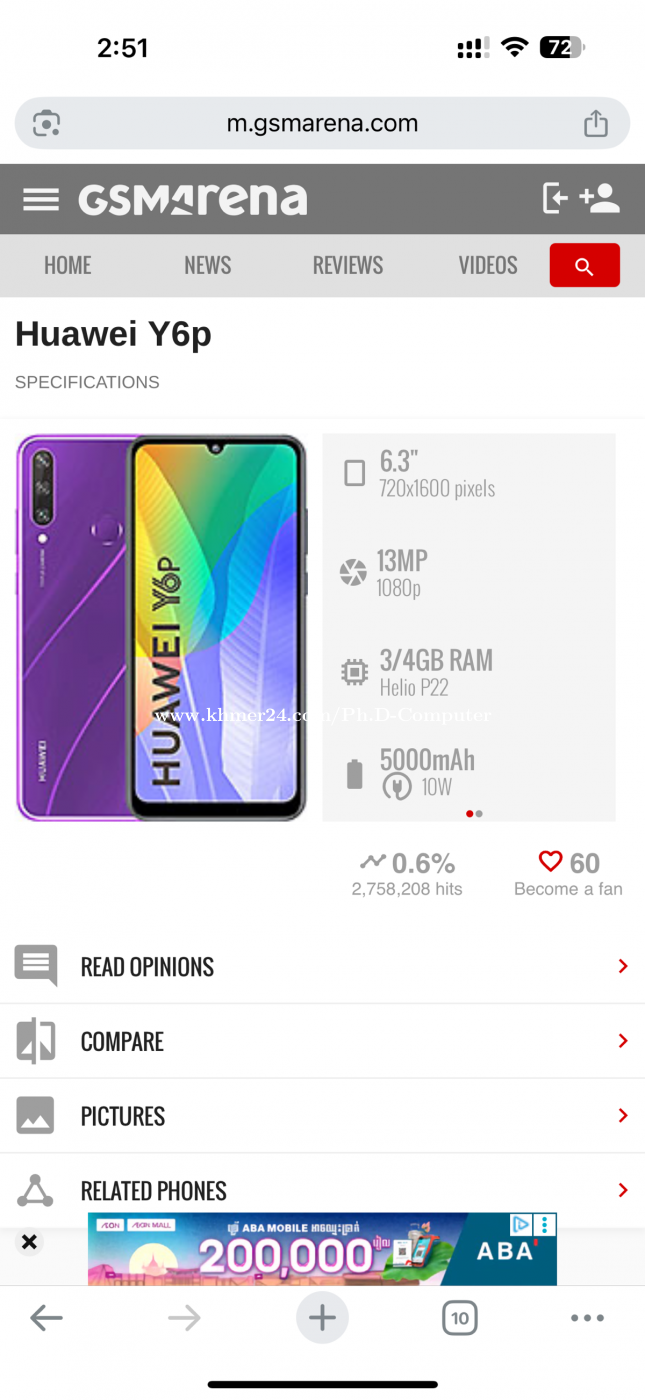This screenshot has width=645, height=1400.
Task: Tap the heart to become a fan
Action: [x=550, y=861]
